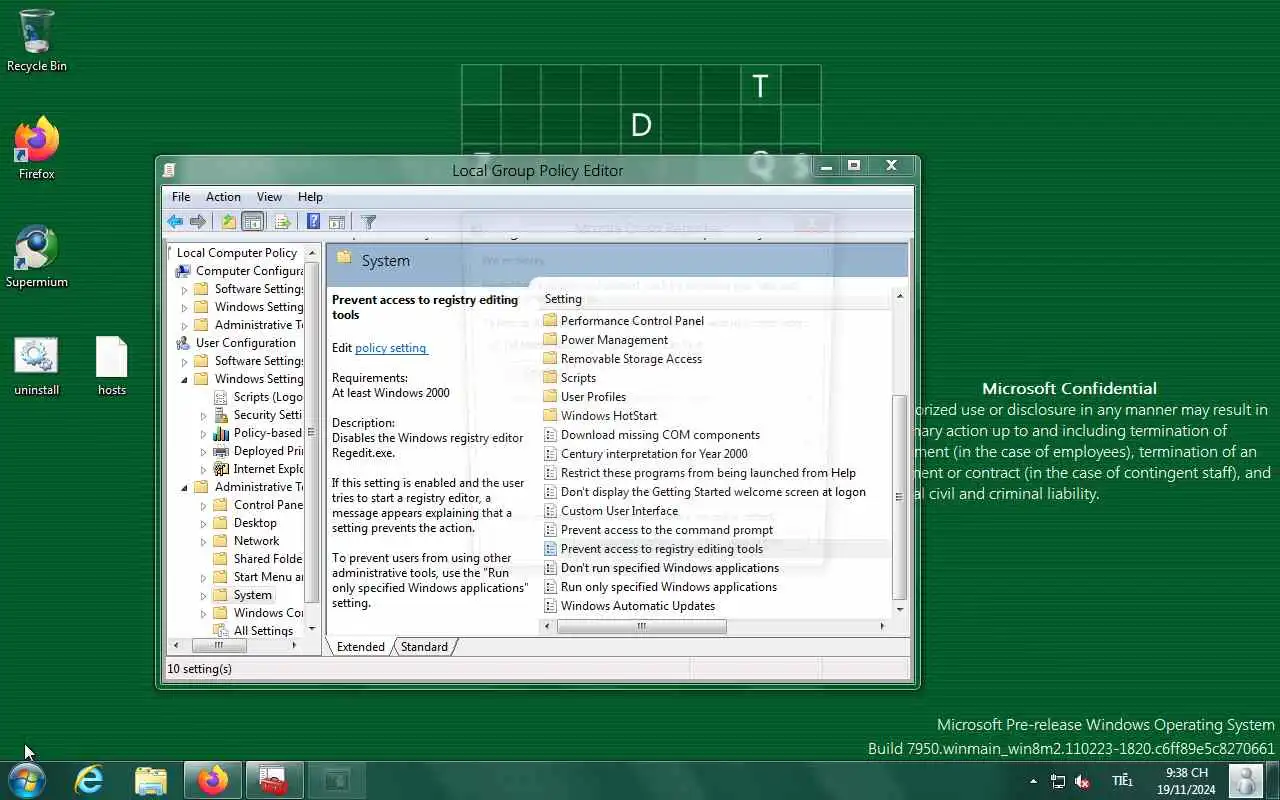Open File Explorer from the taskbar
Image resolution: width=1280 pixels, height=800 pixels.
(150, 780)
